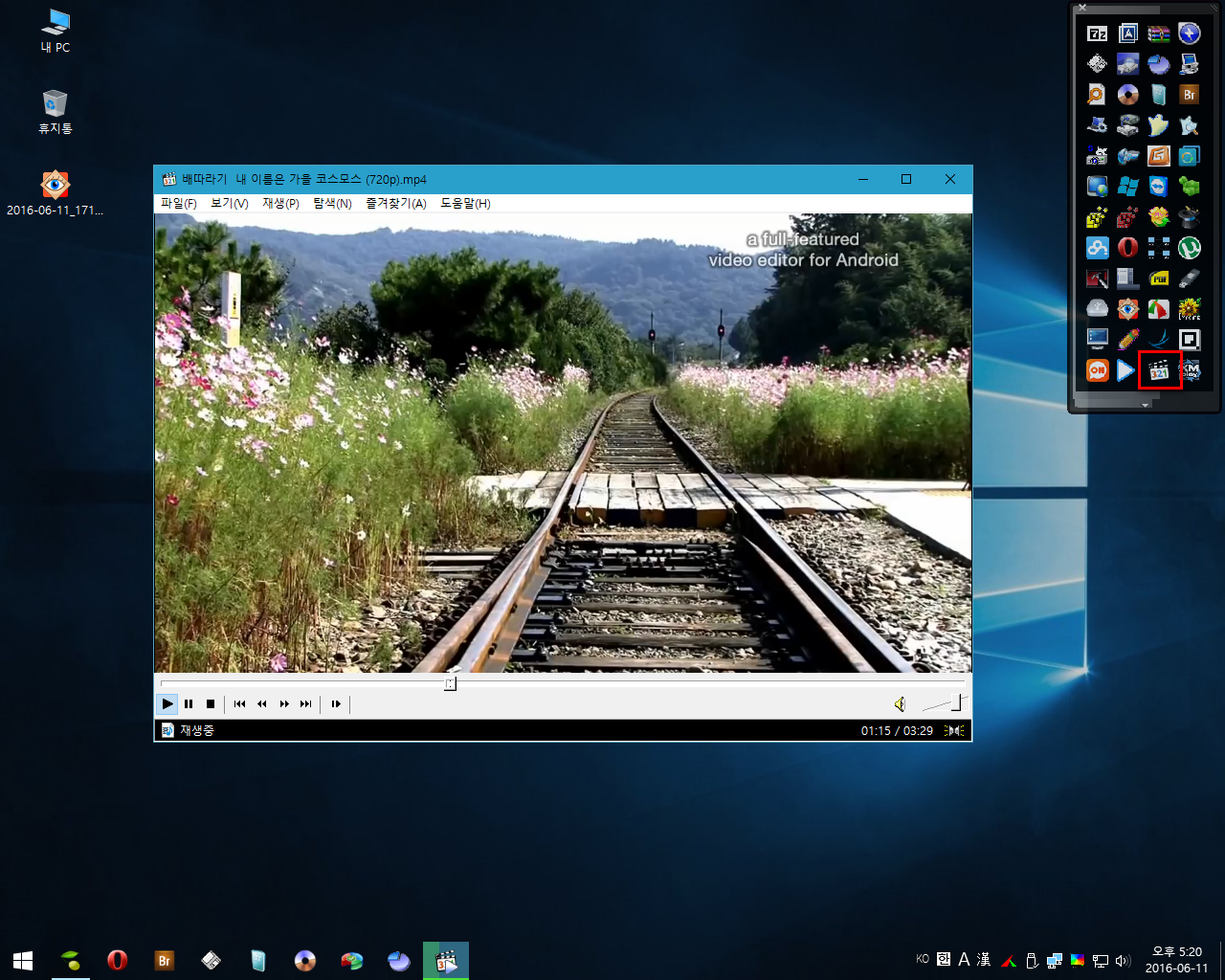The image size is (1225, 980).
Task: Click the Media Player Classic taskbar button
Action: [x=446, y=960]
